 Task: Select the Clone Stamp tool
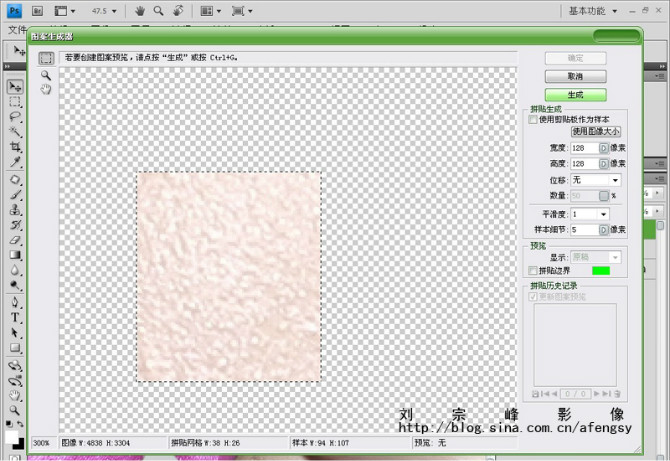pyautogui.click(x=15, y=210)
